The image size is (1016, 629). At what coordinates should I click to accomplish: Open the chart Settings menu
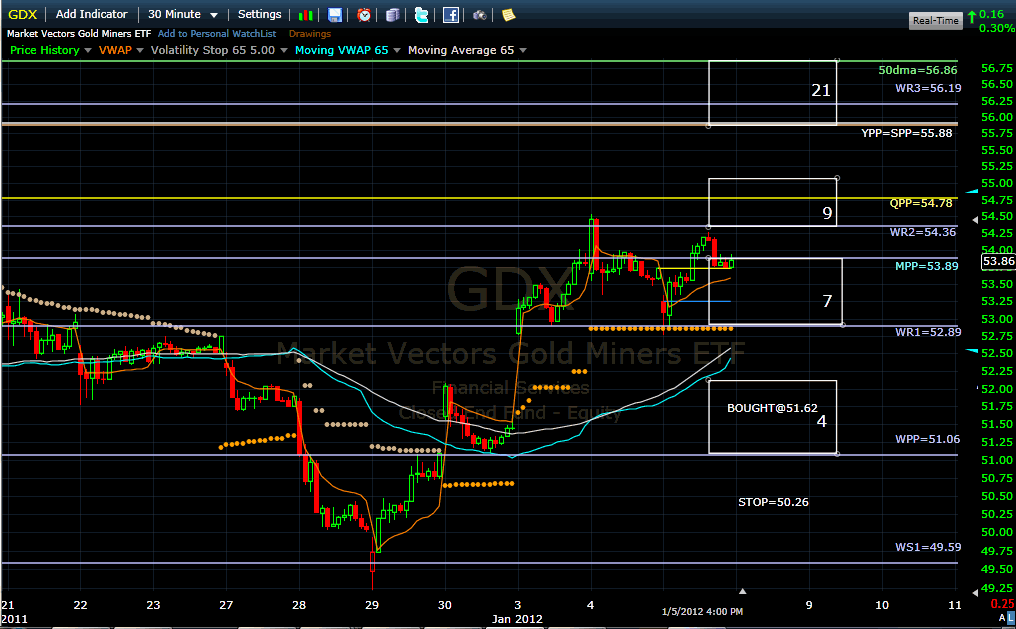coord(259,14)
